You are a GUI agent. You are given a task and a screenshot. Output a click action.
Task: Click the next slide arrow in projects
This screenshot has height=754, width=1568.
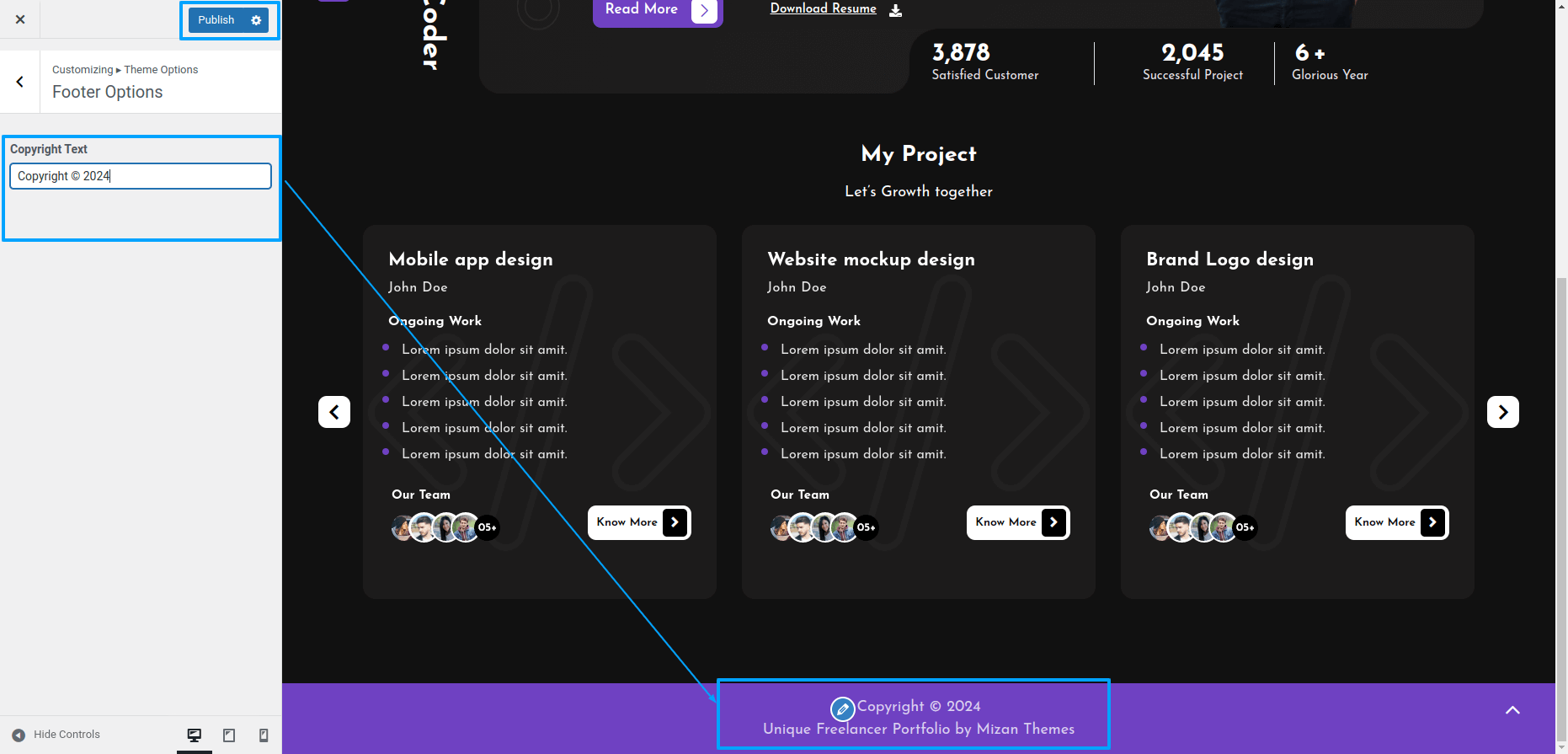(1502, 412)
